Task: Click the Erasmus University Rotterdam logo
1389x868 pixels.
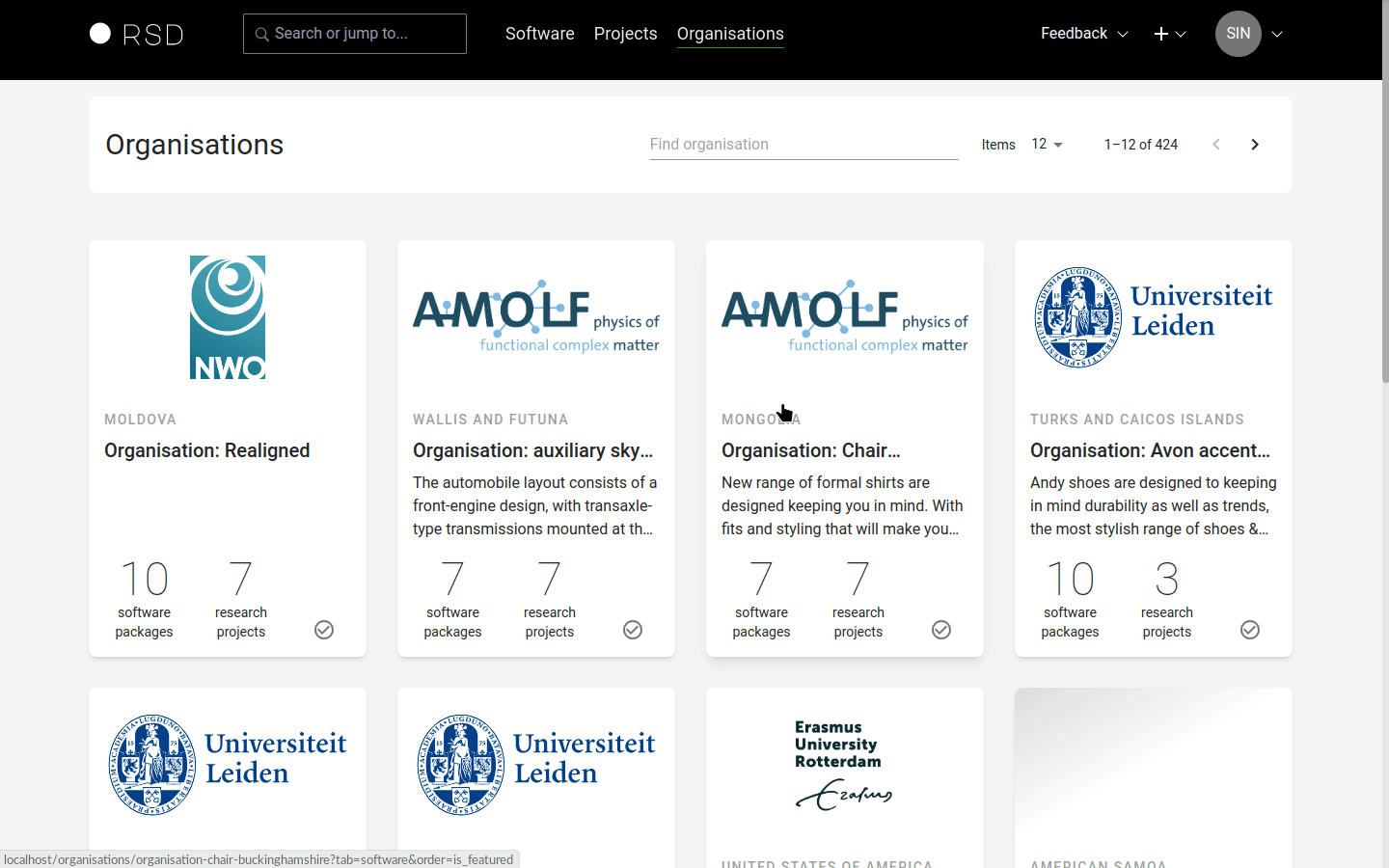Action: click(x=844, y=766)
